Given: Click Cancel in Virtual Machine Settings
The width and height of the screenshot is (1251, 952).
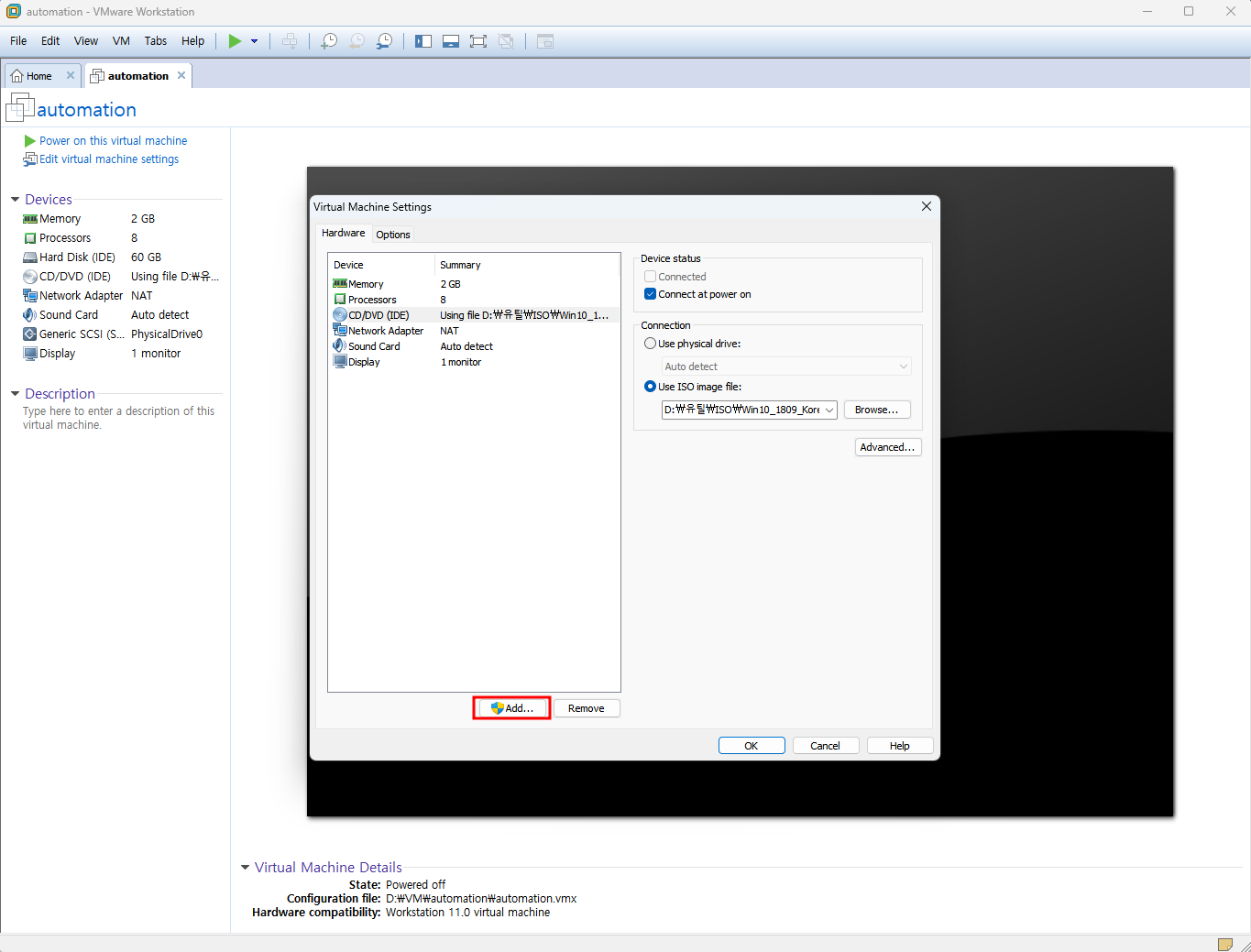Looking at the screenshot, I should 826,746.
